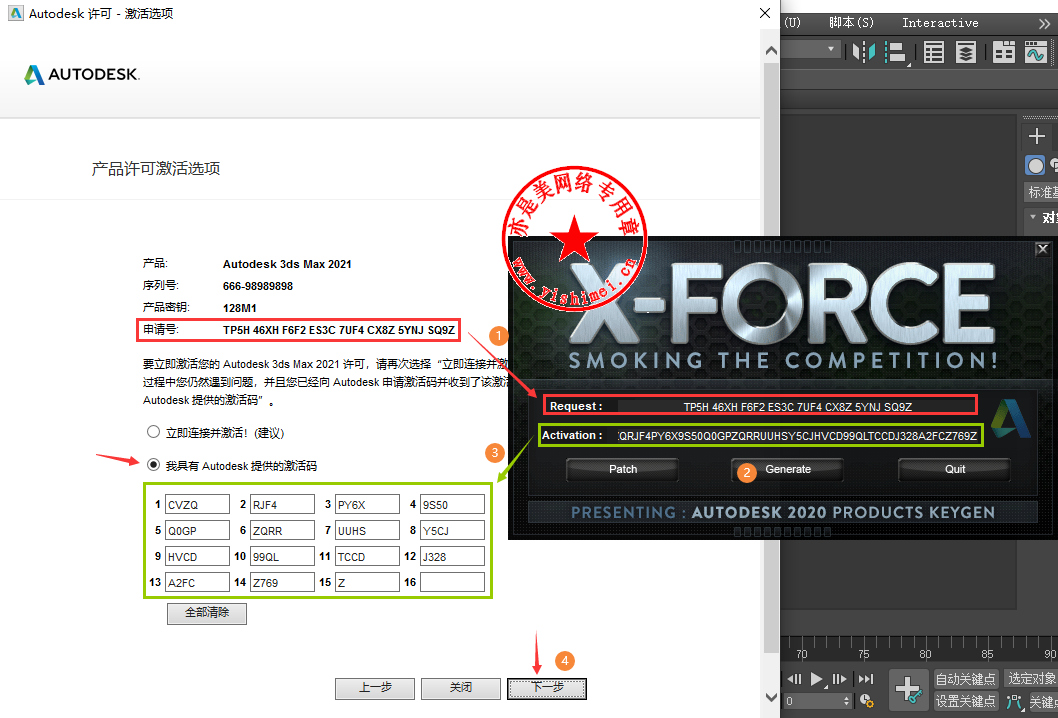Switch to the Create (+) command panel tab

coord(1036,136)
